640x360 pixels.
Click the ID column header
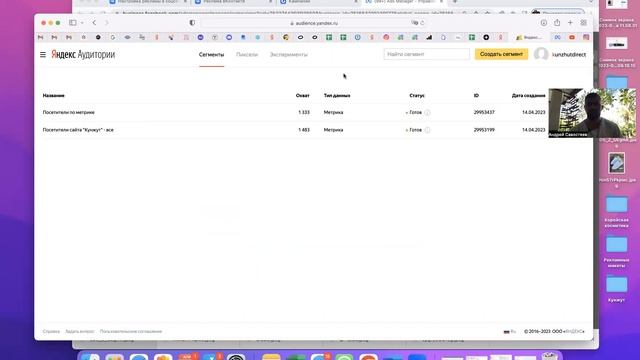[x=476, y=96]
